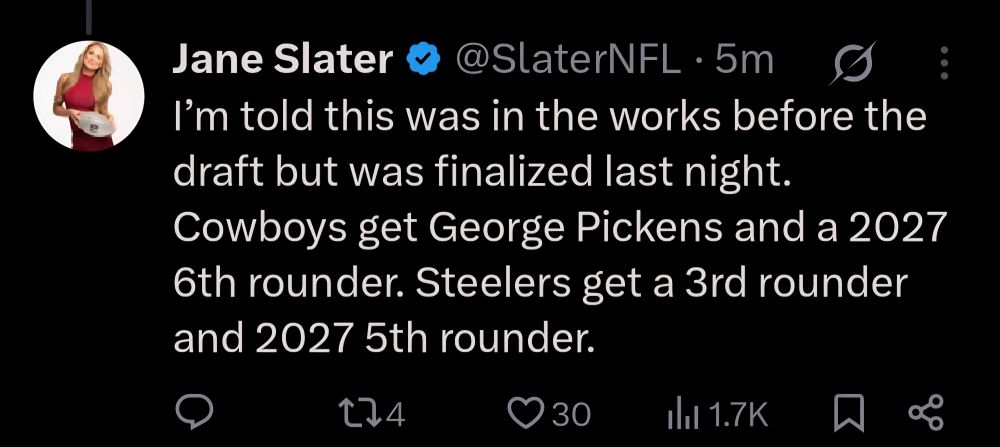
Task: Click the 5m timestamp
Action: [744, 61]
